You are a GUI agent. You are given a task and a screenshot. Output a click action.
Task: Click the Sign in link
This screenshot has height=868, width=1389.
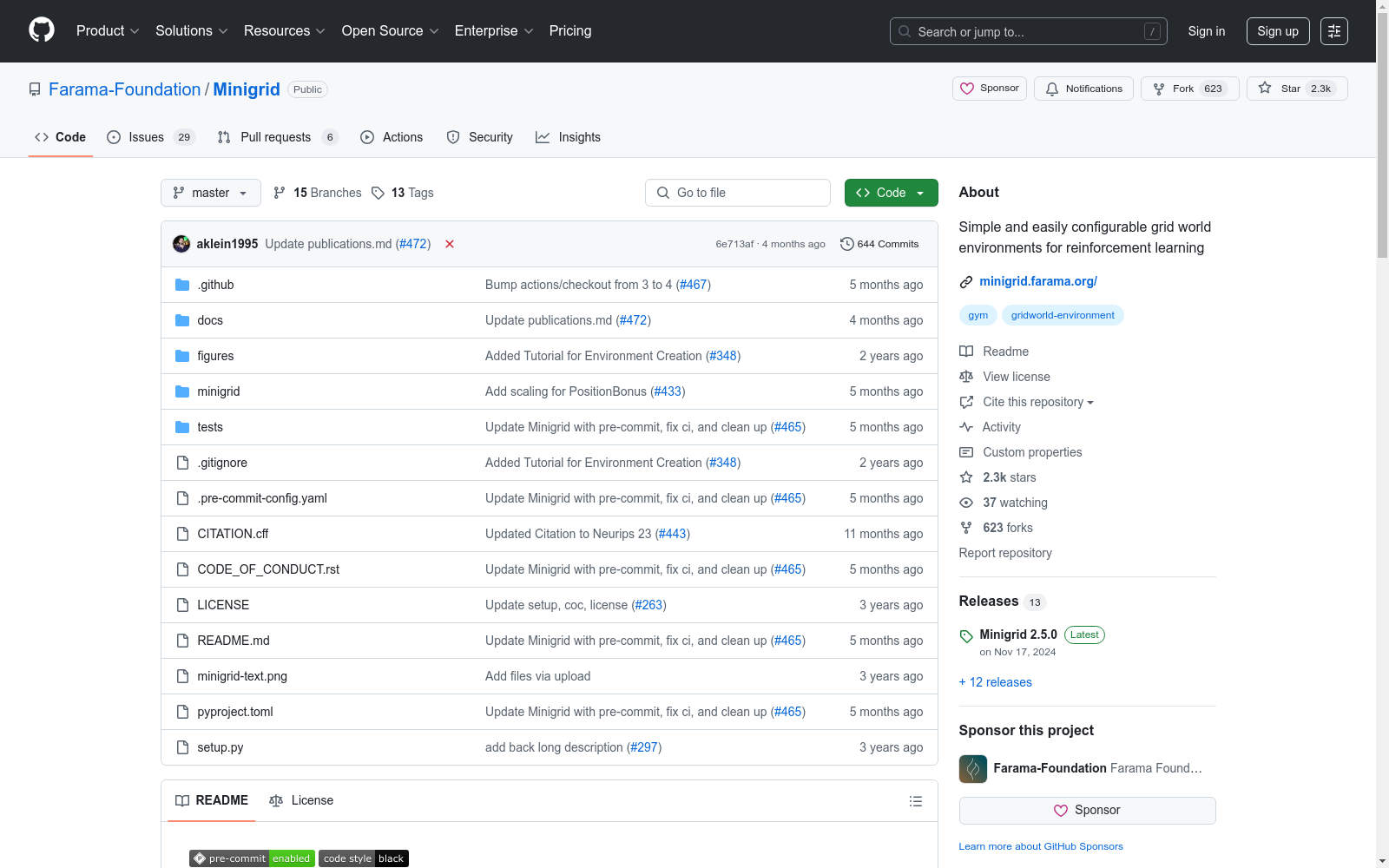(1207, 31)
